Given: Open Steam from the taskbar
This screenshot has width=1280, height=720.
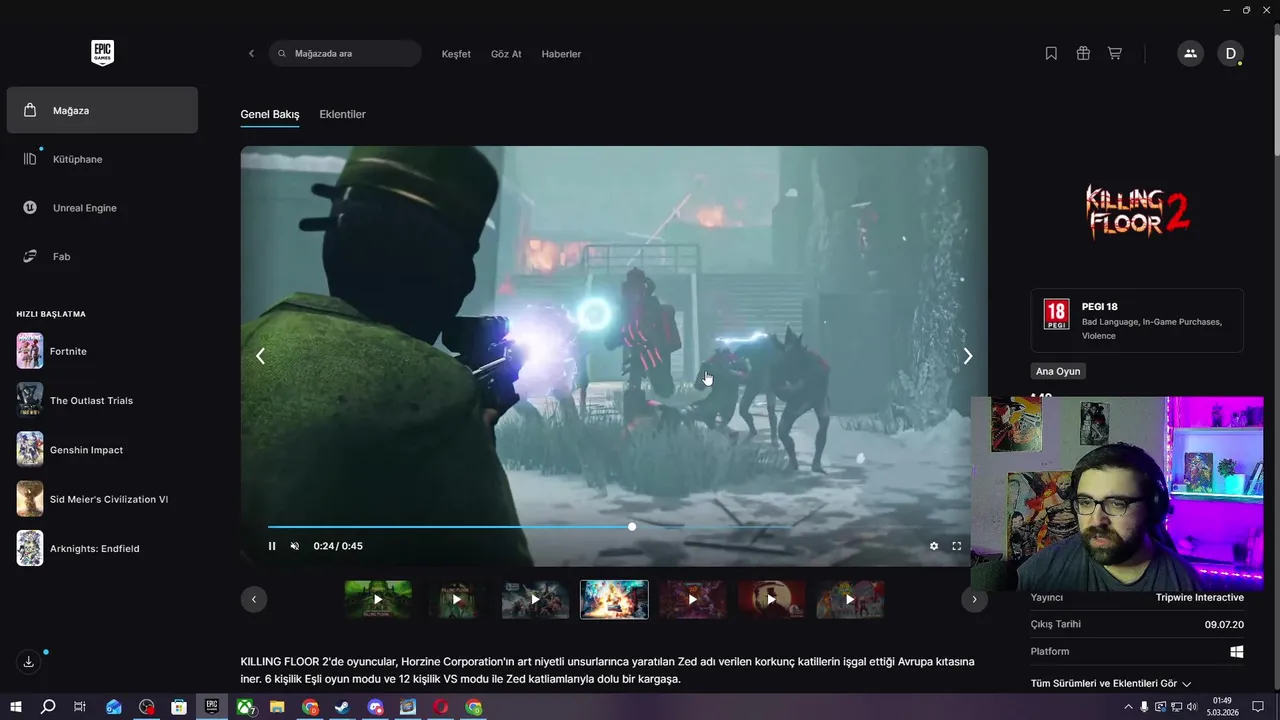Looking at the screenshot, I should point(342,707).
